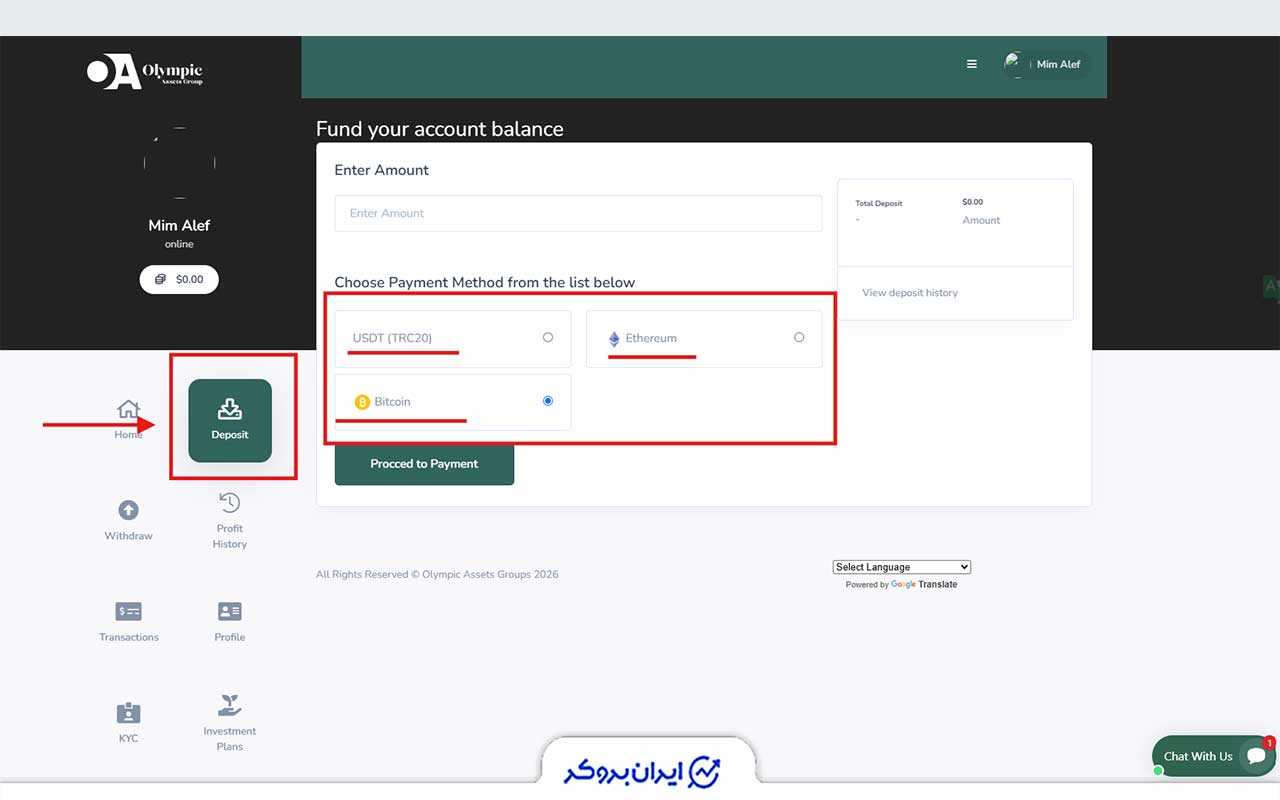
Task: Click the Bitcoin payment label
Action: 392,402
